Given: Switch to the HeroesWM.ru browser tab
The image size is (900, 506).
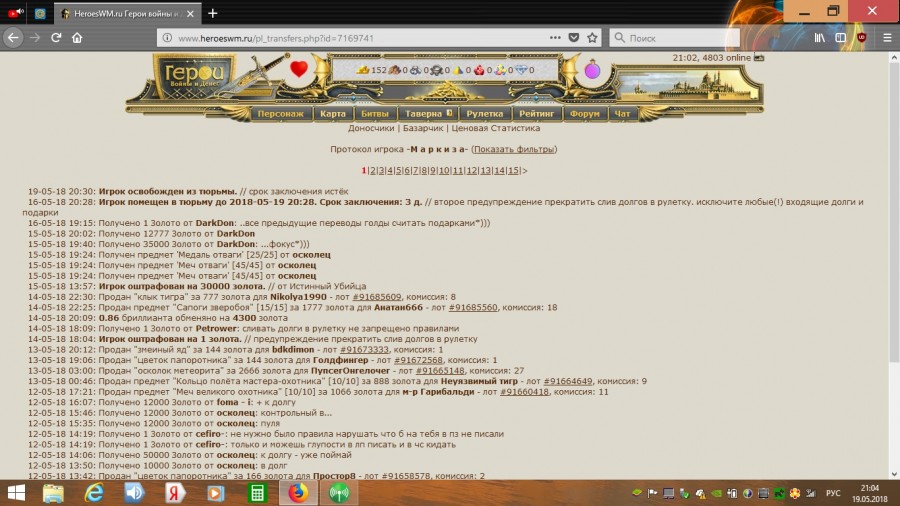Looking at the screenshot, I should click(x=120, y=13).
